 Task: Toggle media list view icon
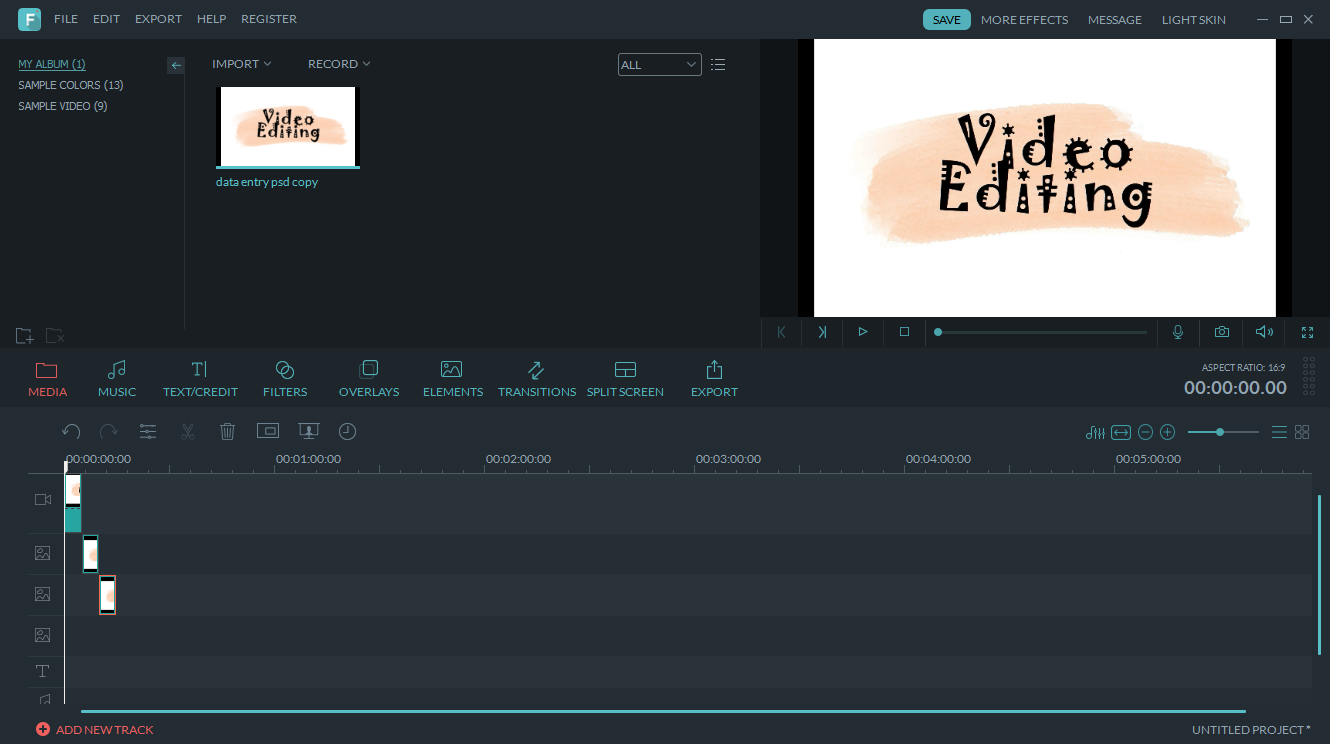click(x=718, y=65)
